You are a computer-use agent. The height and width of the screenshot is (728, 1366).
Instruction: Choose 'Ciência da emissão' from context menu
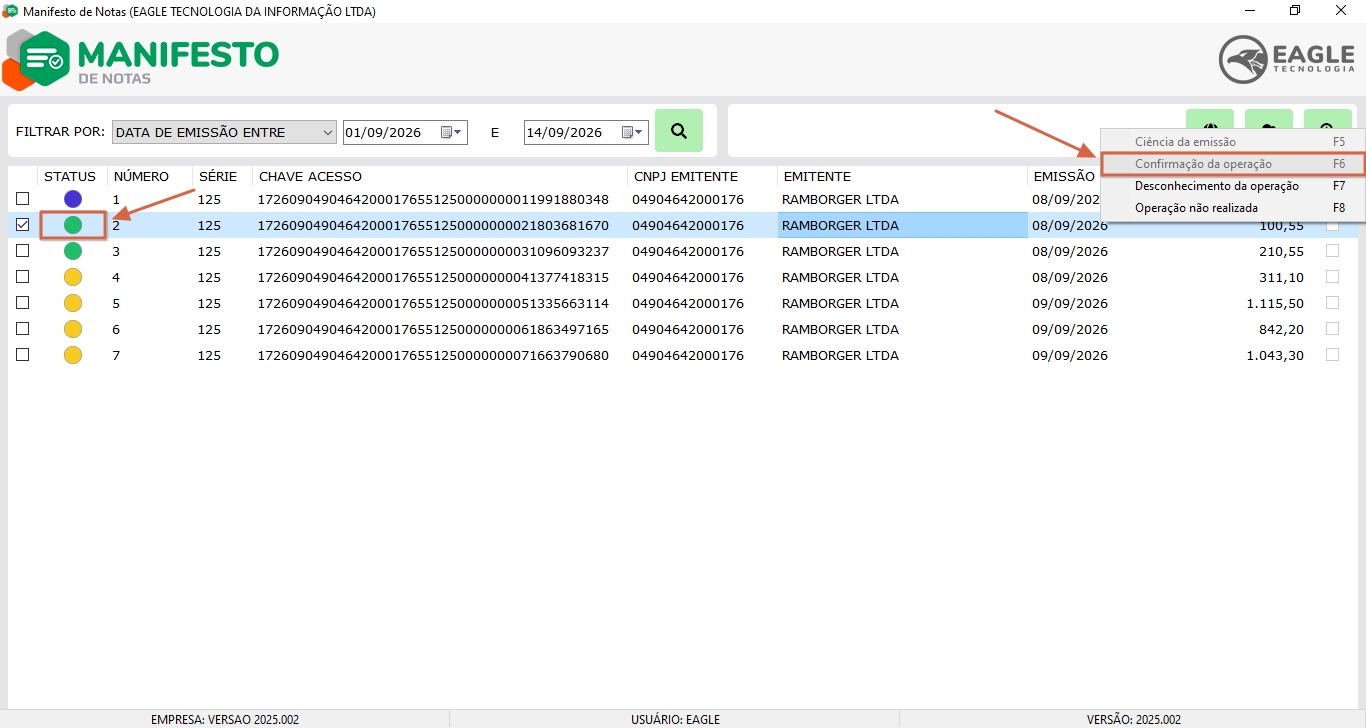pyautogui.click(x=1232, y=142)
